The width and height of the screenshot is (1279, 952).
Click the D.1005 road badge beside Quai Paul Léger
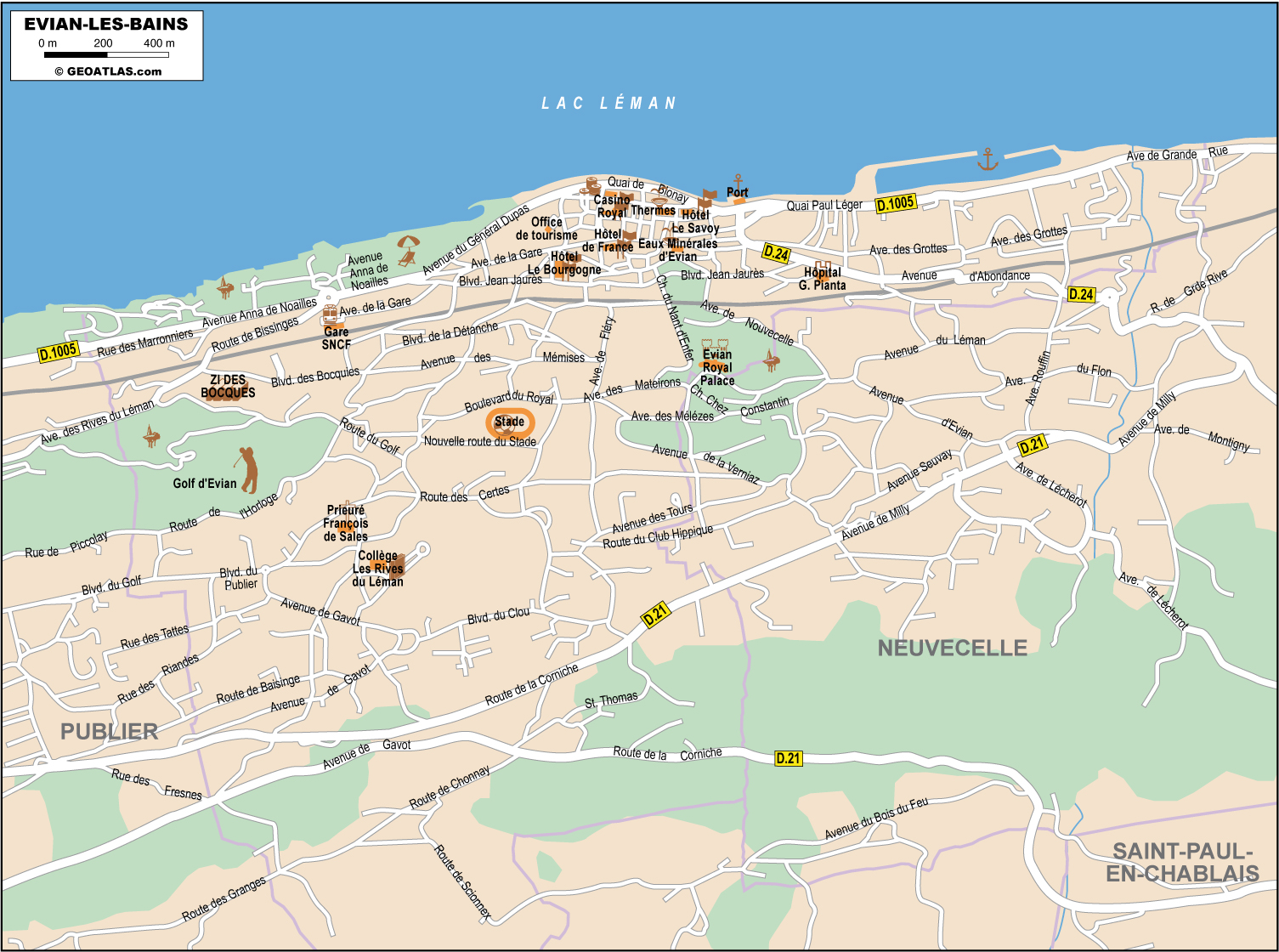click(x=896, y=203)
